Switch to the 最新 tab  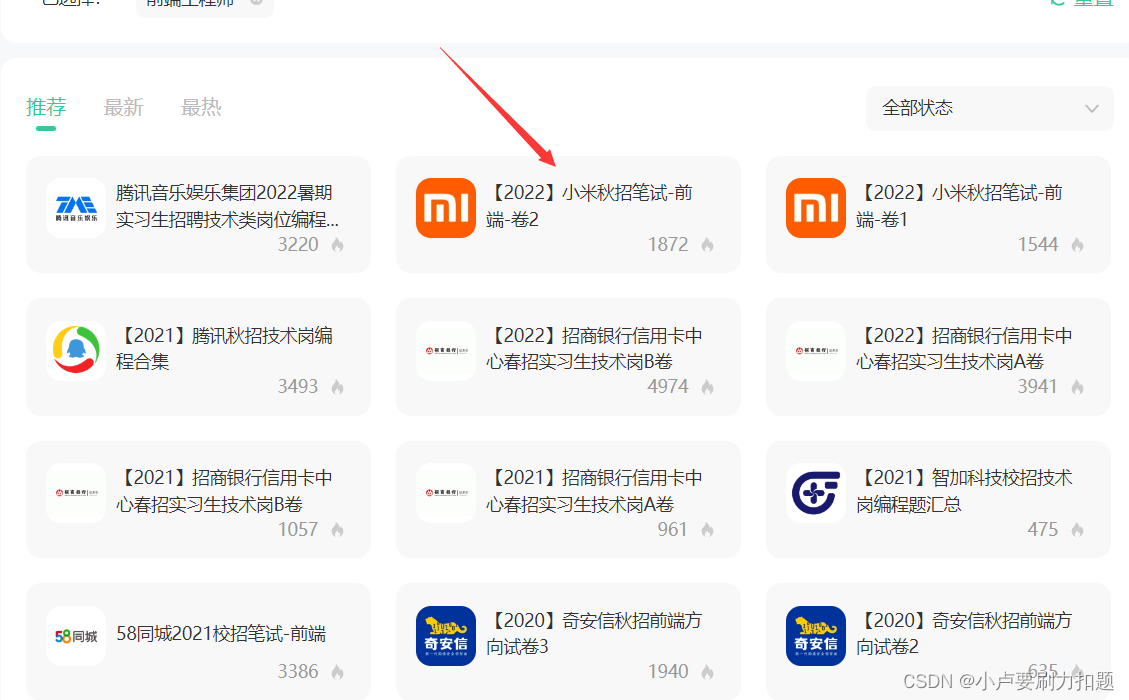(x=123, y=107)
